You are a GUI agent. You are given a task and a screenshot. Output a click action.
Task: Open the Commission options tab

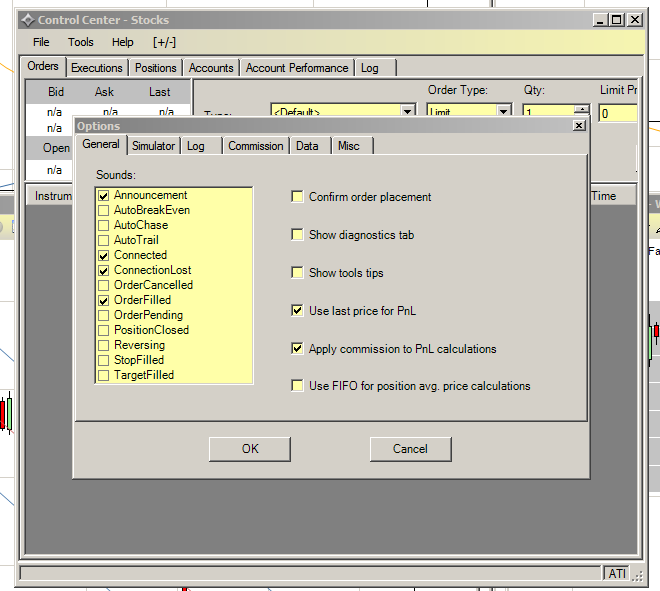click(255, 146)
